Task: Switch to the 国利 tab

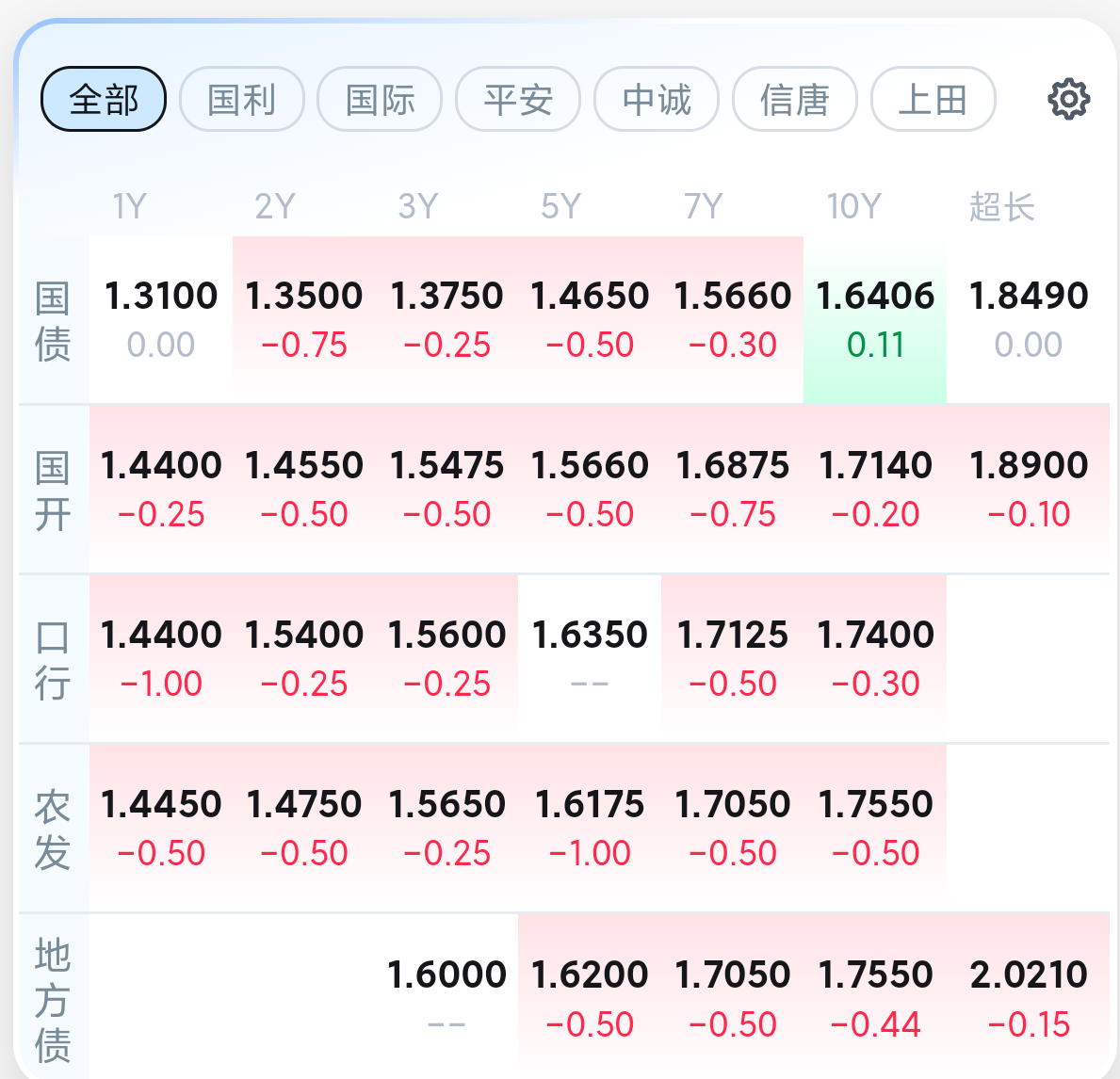Action: point(241,99)
